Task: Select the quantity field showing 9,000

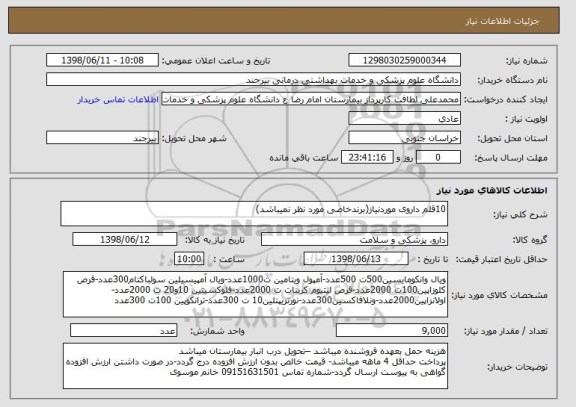Action: [392, 331]
